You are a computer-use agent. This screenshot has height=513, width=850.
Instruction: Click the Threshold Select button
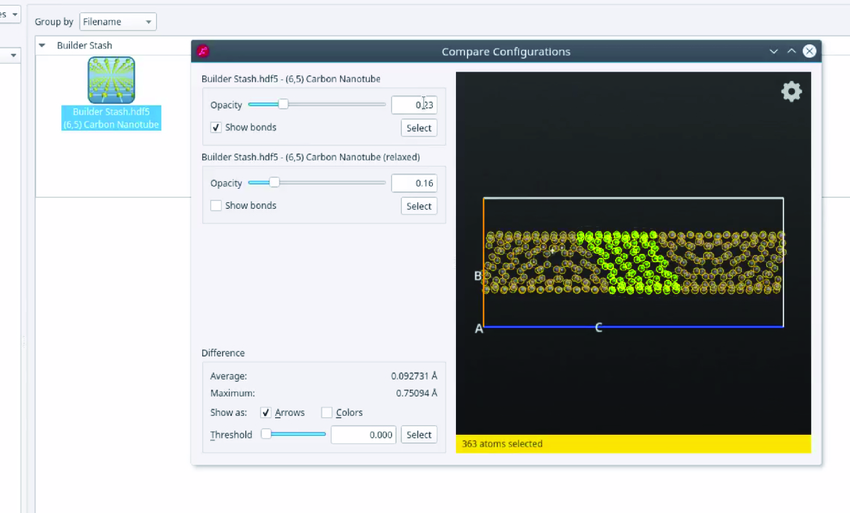(418, 435)
